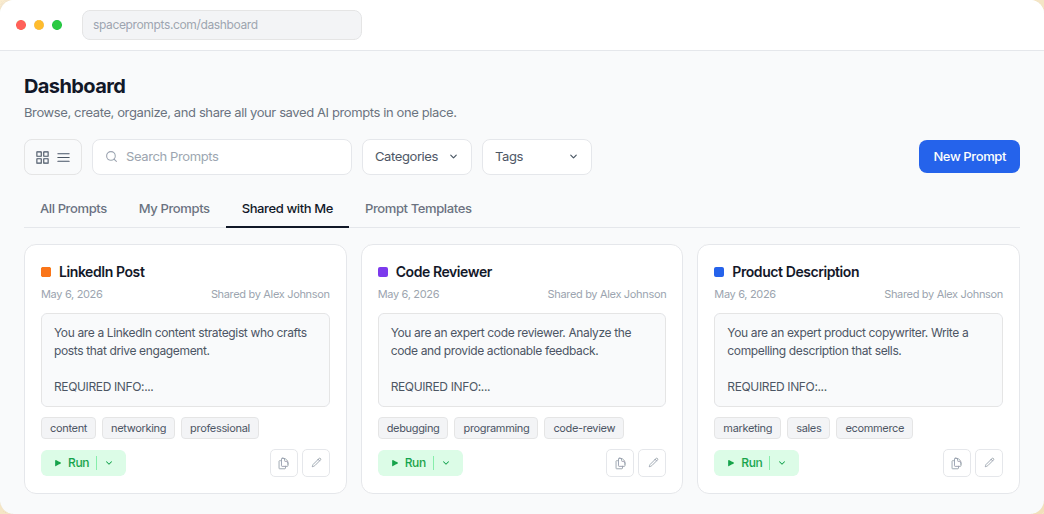Click the networking tag
Screen dimensions: 1044x514
pos(138,428)
